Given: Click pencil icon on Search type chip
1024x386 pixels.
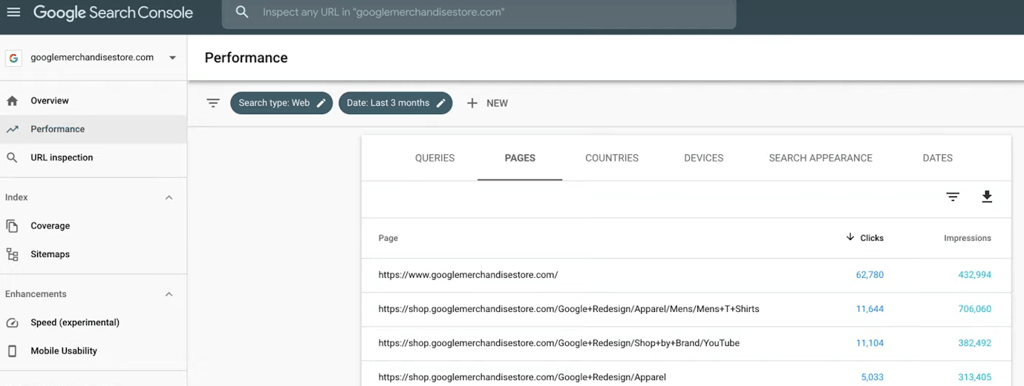Looking at the screenshot, I should (x=321, y=103).
